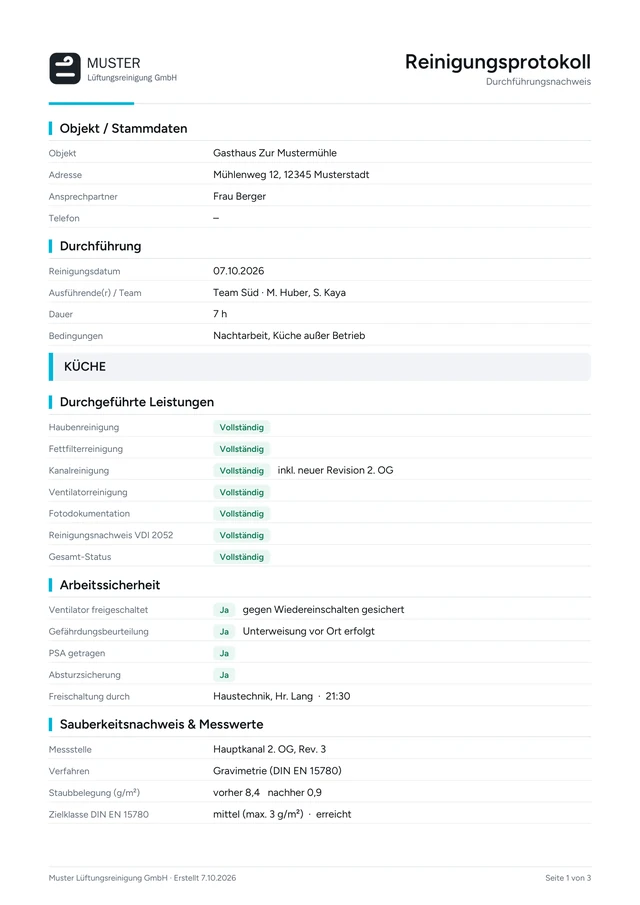
Task: Click the Objekt / Stammdaten heading
Action: (x=123, y=129)
